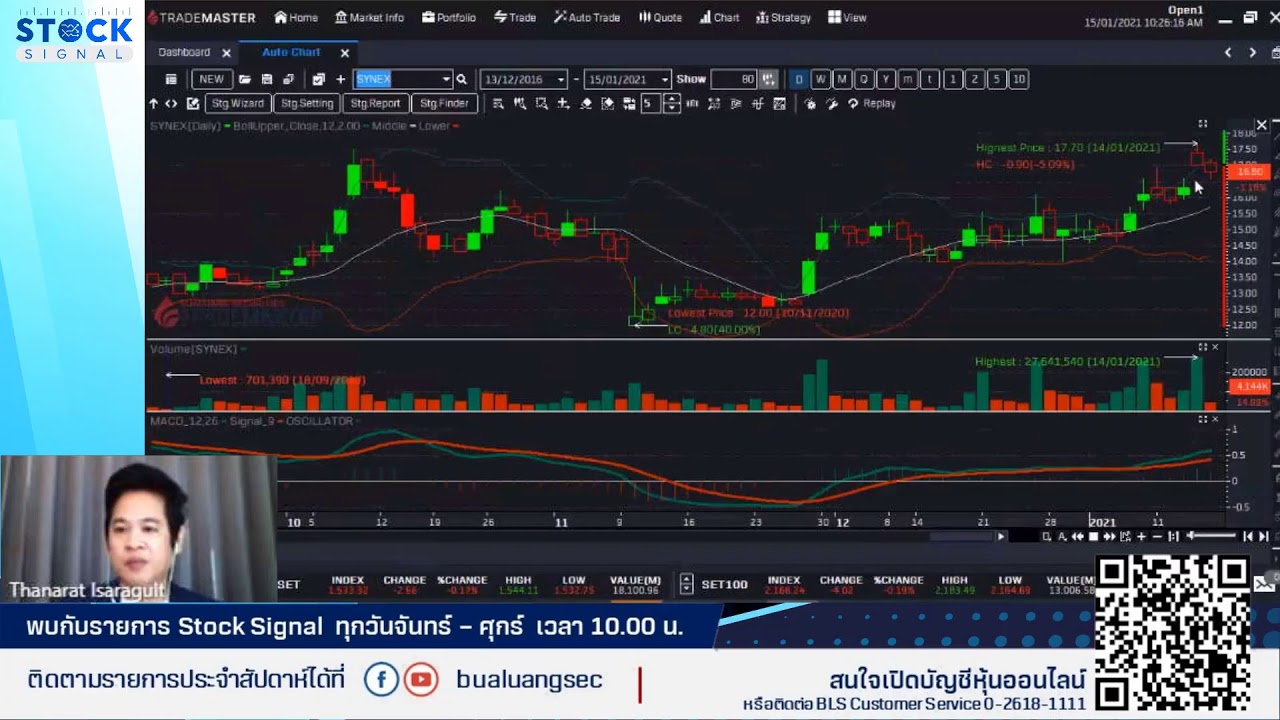Screen dimensions: 1280x720
Task: Open the View menu
Action: click(846, 17)
